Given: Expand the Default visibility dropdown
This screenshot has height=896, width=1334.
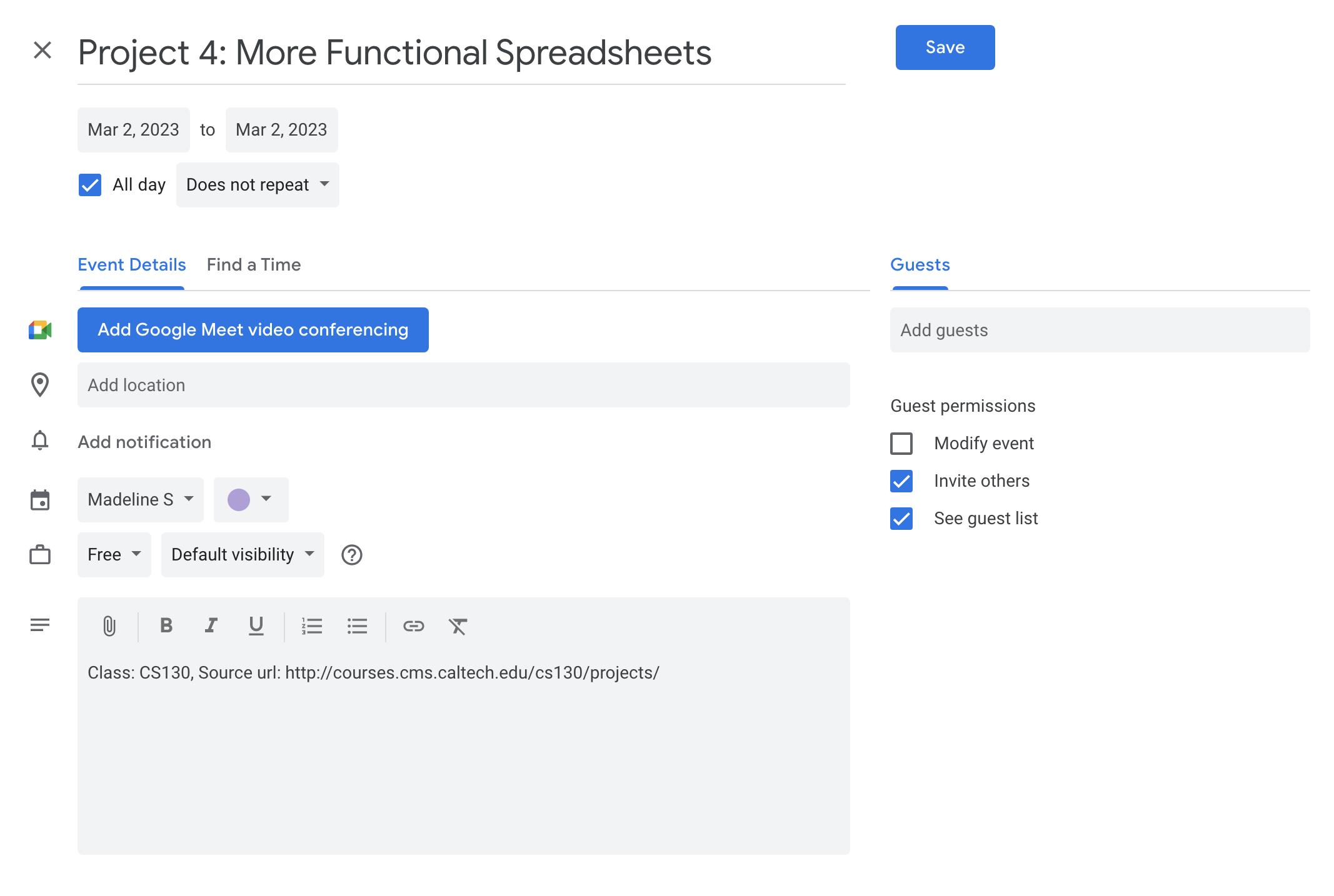Looking at the screenshot, I should point(243,555).
